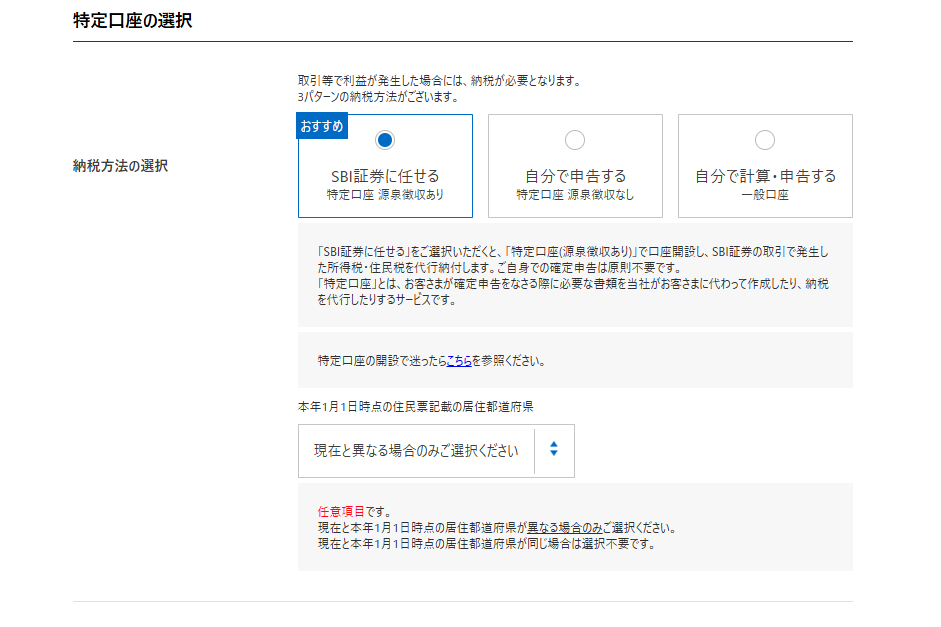Select the 自分で申告する radio button
Screen dimensions: 941x627
[575, 140]
